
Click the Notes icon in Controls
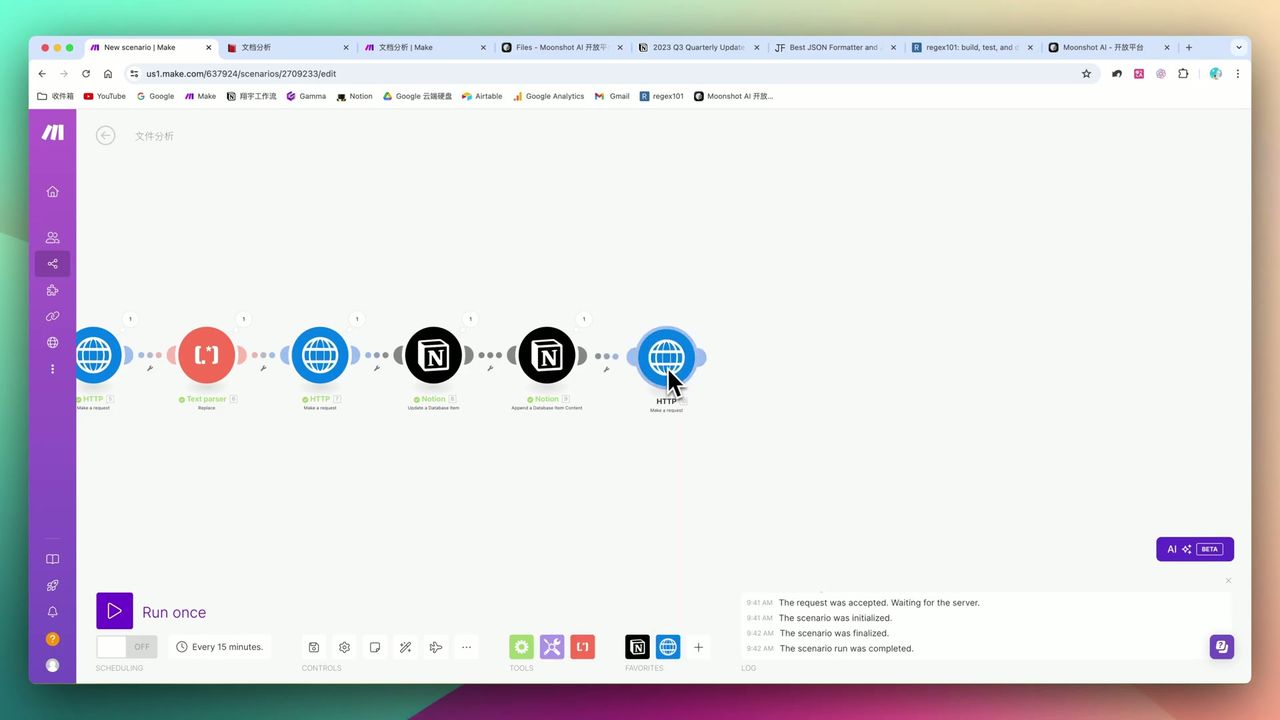(375, 647)
